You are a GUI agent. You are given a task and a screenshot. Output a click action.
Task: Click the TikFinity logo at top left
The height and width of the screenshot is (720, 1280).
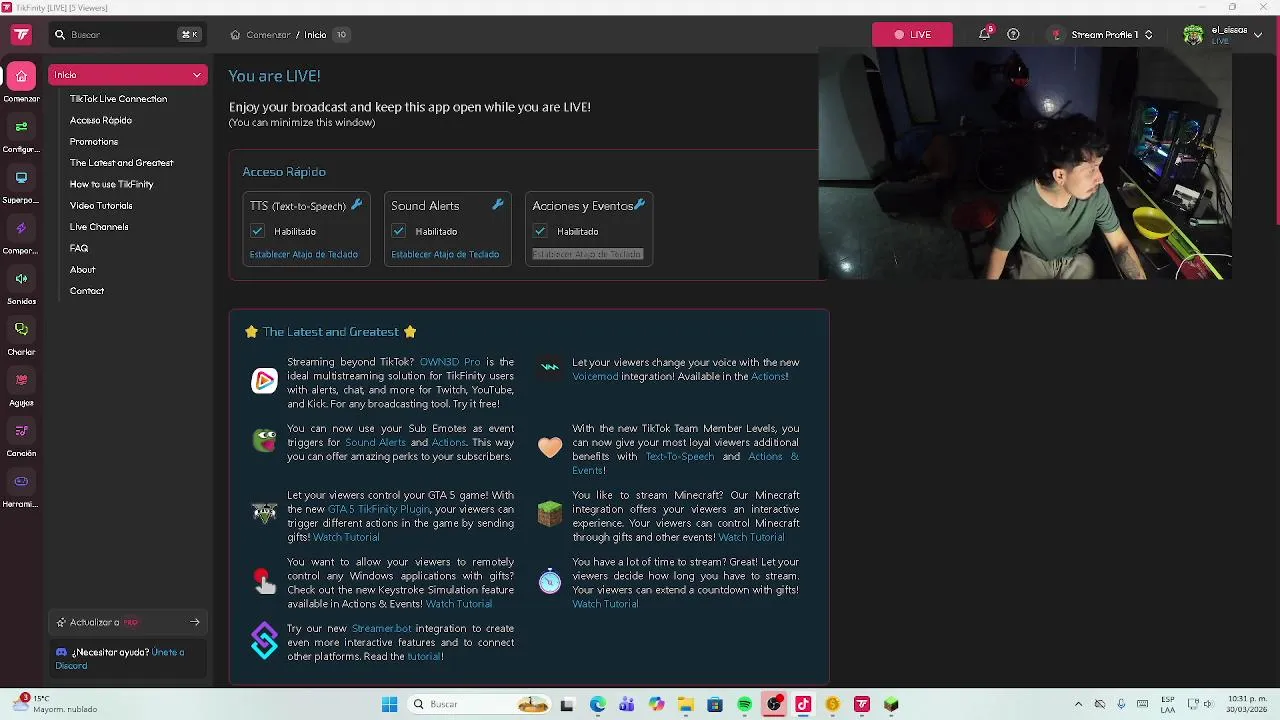[x=21, y=34]
